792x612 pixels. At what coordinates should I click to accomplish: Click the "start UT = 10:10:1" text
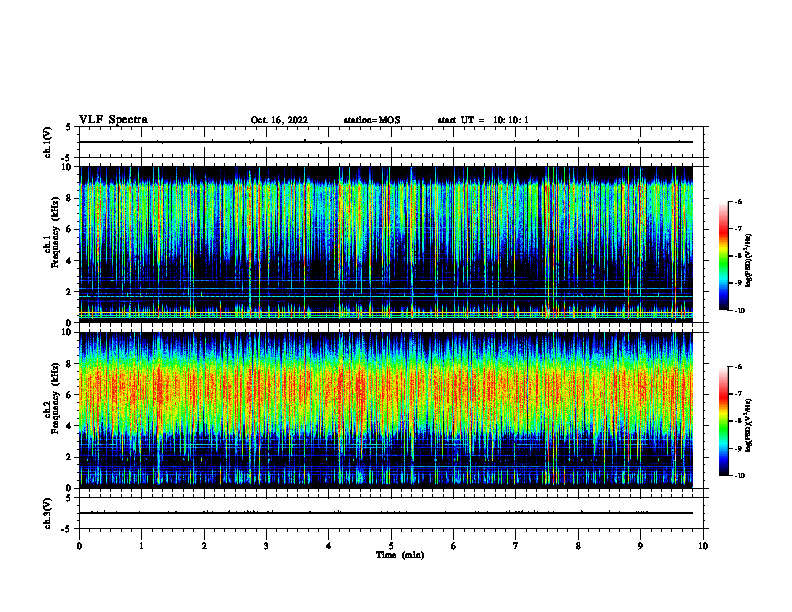483,120
